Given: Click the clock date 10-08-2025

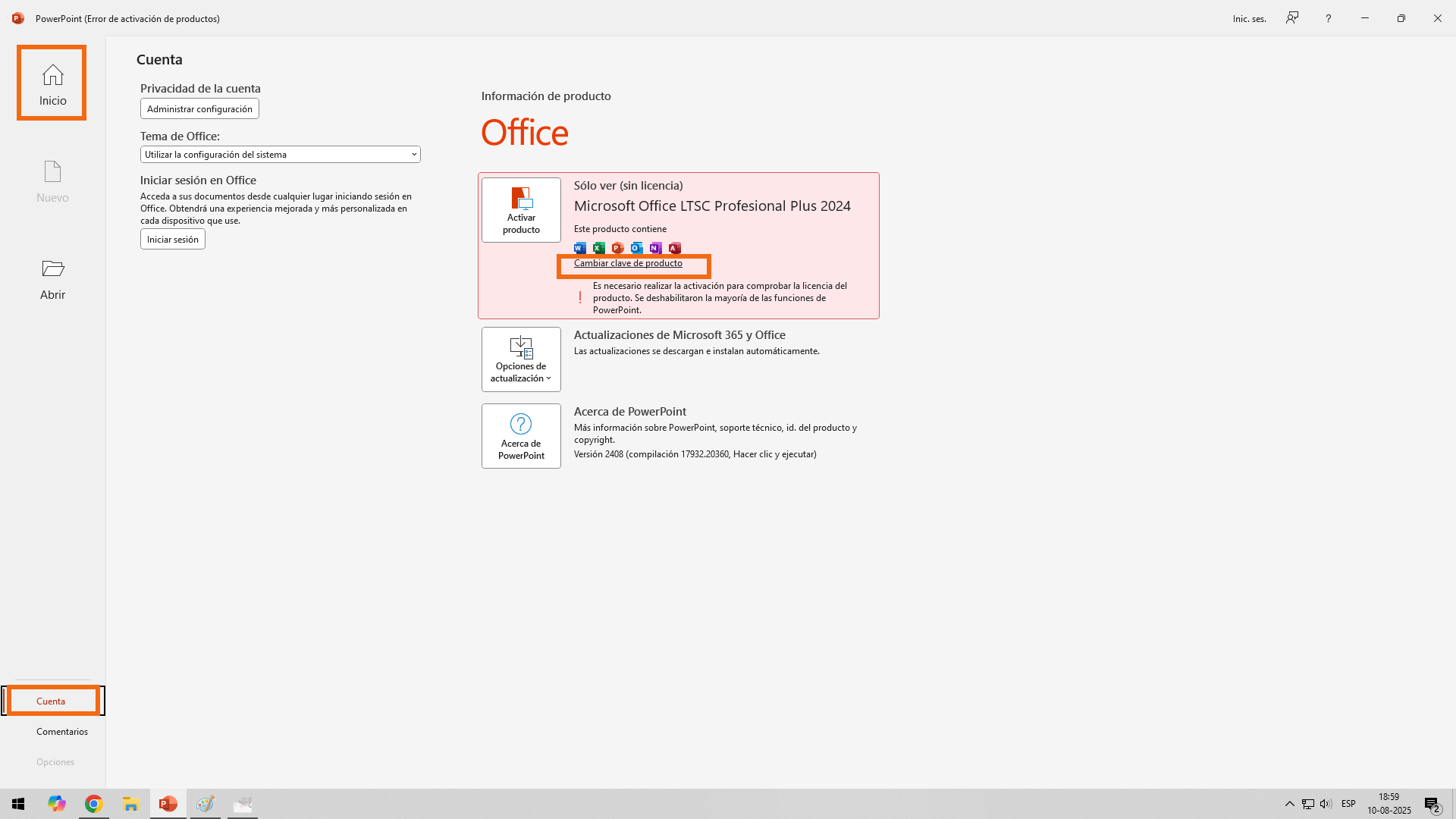Looking at the screenshot, I should [x=1389, y=811].
